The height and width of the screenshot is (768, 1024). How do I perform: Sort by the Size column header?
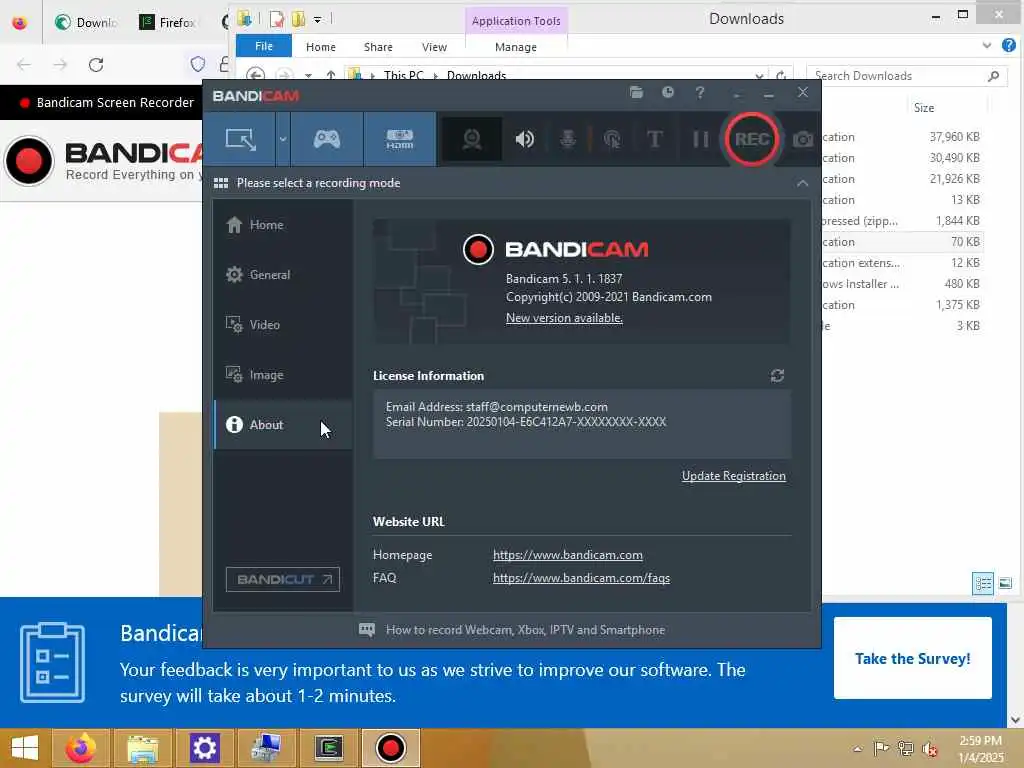tap(923, 108)
